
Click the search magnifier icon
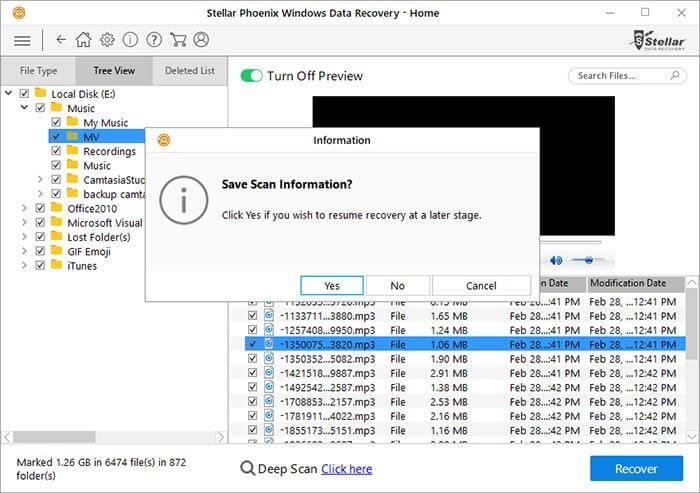pos(675,75)
